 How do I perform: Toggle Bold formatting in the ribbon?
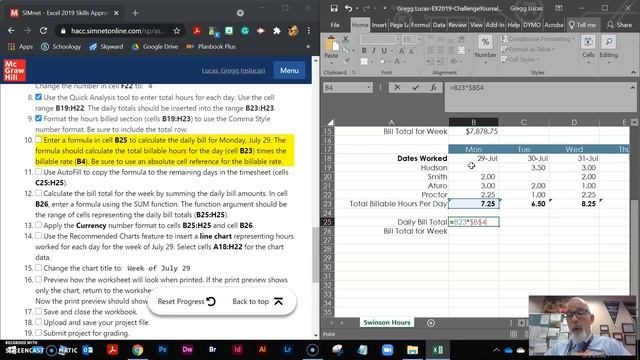click(x=364, y=51)
